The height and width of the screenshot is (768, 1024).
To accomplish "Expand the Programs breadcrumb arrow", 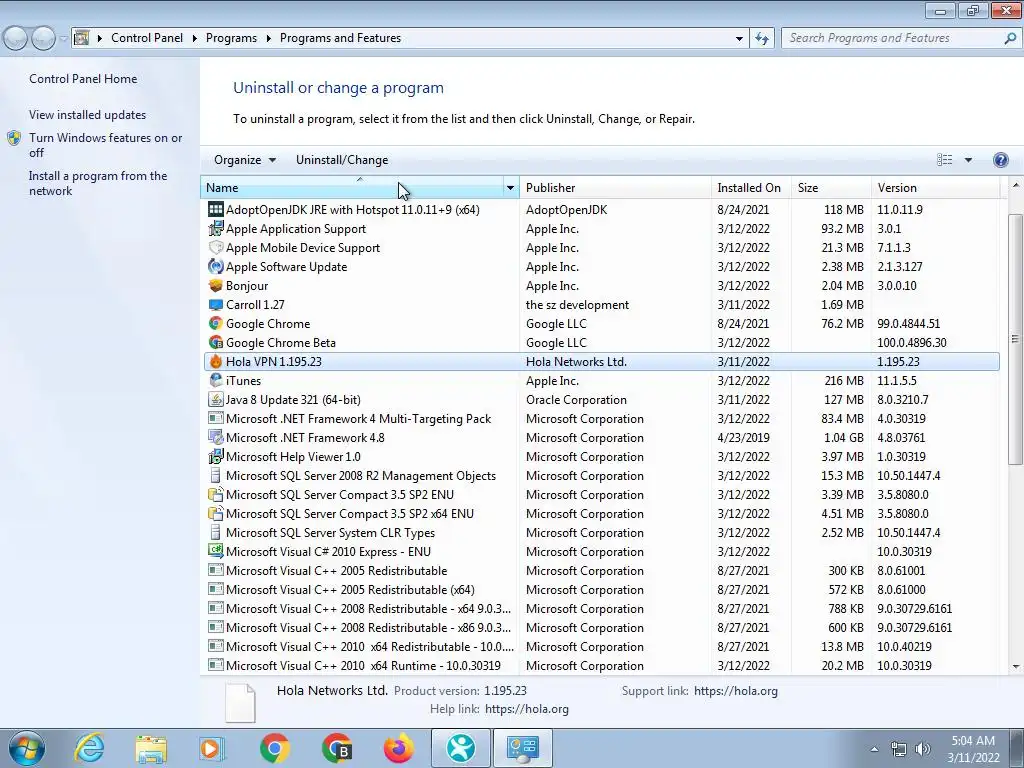I will (x=268, y=39).
